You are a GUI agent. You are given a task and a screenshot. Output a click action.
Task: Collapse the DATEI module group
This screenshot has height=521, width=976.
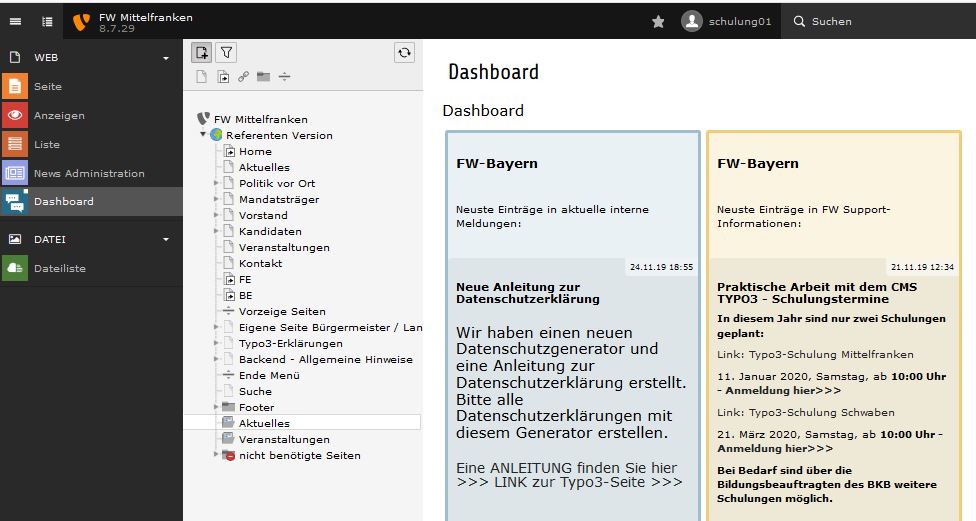(x=92, y=240)
